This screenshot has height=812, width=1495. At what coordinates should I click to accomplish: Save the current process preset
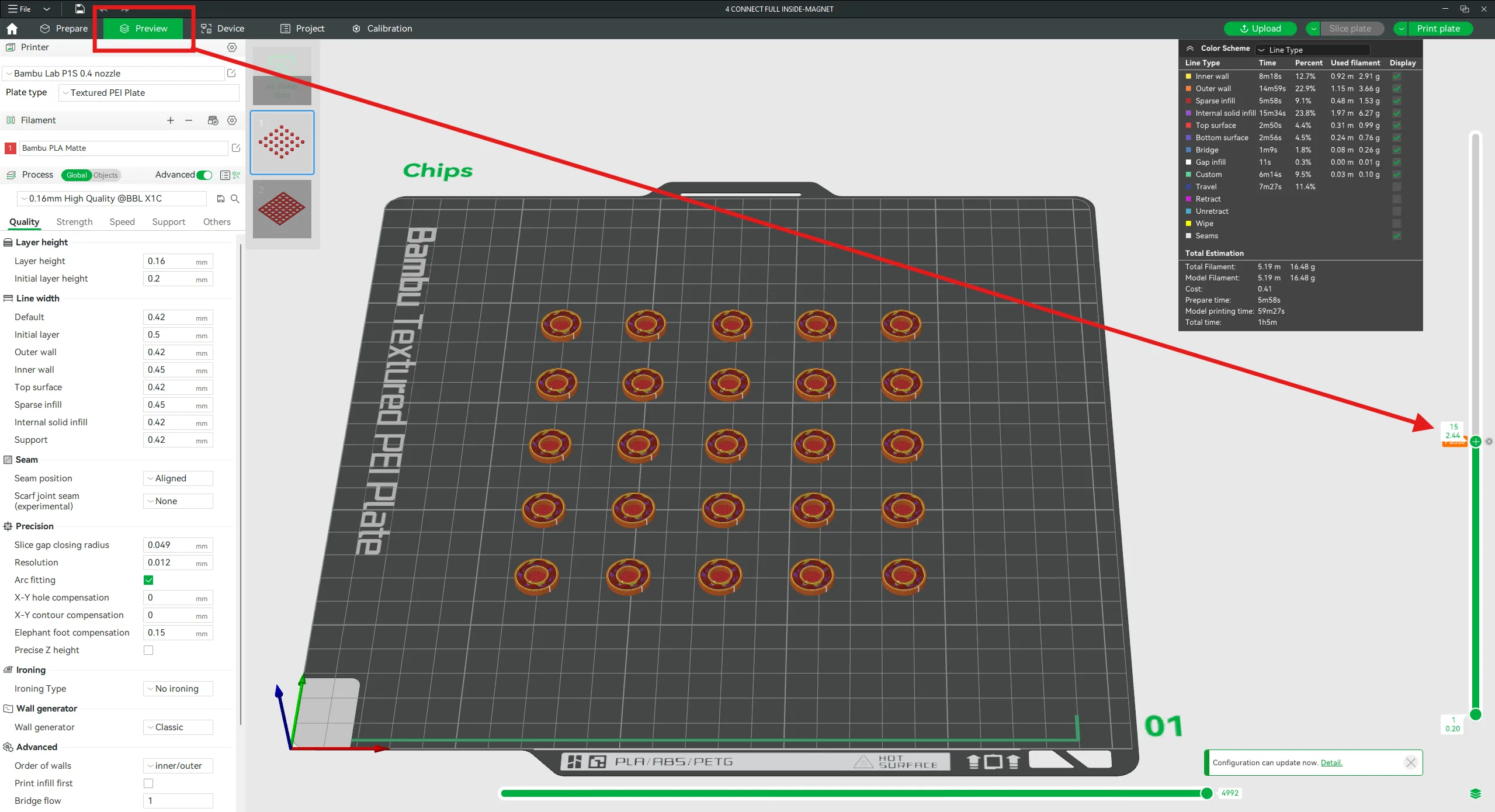point(221,199)
